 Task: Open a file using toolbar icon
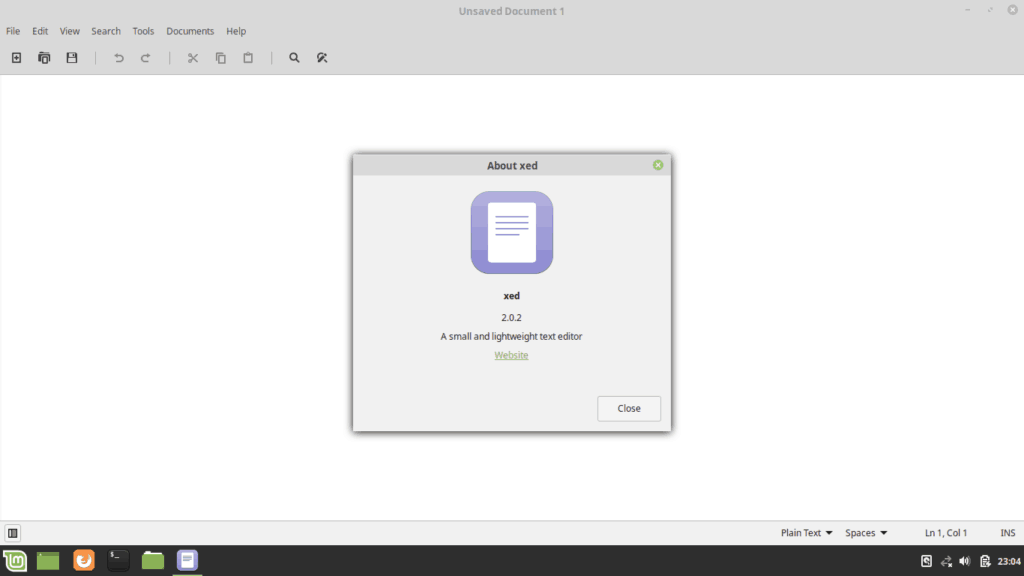pos(44,57)
